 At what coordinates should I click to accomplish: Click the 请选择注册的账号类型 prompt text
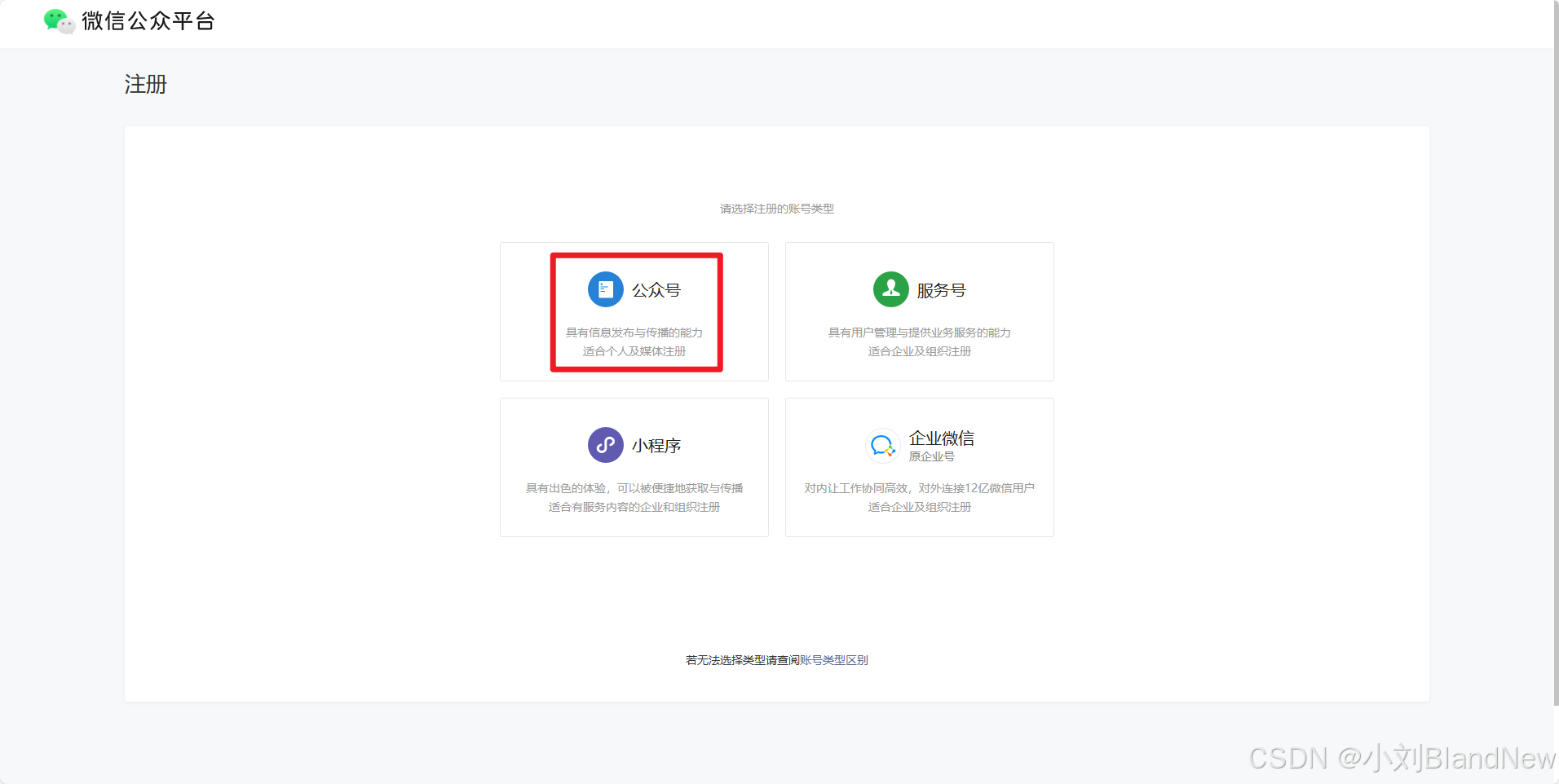click(x=777, y=209)
